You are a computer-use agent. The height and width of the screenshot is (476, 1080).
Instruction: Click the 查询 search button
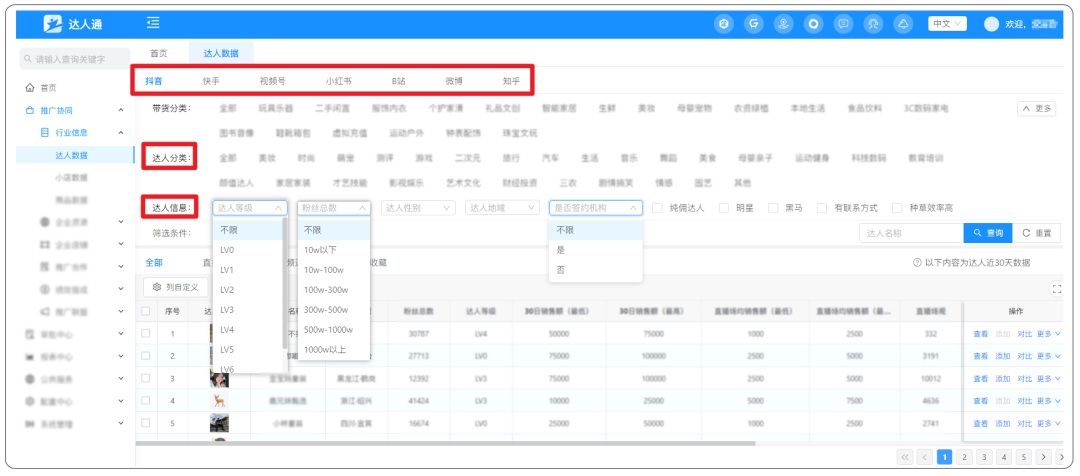tap(988, 233)
